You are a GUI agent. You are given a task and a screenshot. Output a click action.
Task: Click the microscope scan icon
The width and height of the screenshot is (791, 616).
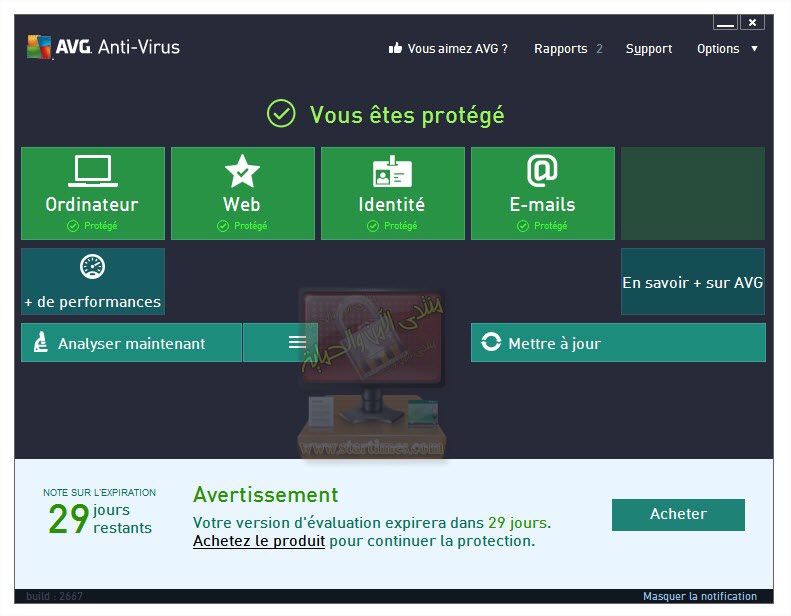point(40,342)
